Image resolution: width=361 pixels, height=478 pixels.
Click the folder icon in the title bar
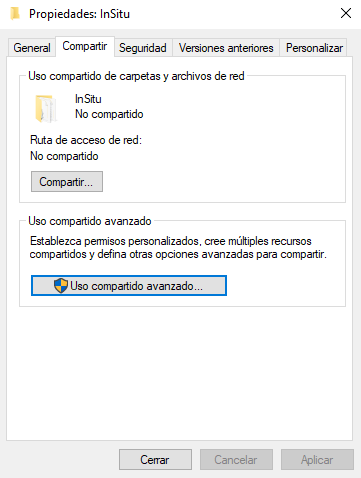pyautogui.click(x=15, y=14)
